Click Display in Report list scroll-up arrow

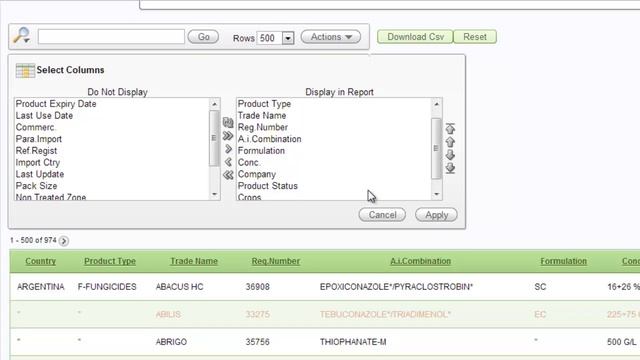point(436,104)
